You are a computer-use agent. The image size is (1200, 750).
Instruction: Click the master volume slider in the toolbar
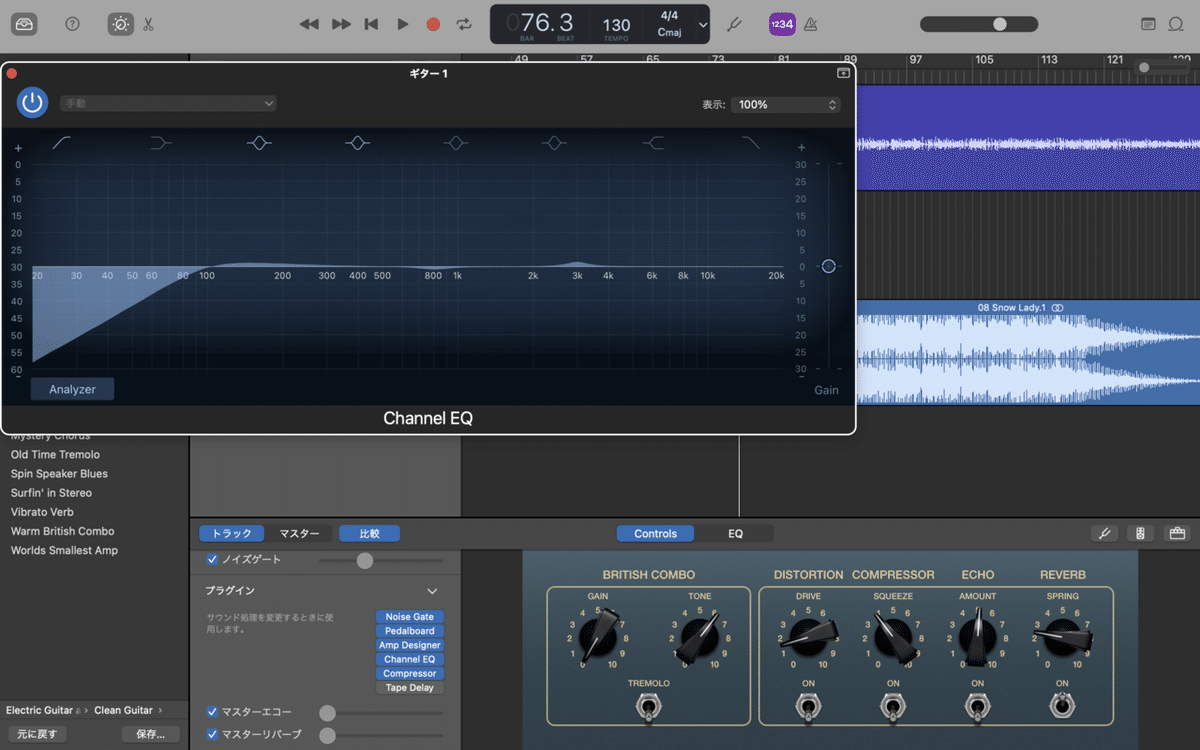[978, 24]
